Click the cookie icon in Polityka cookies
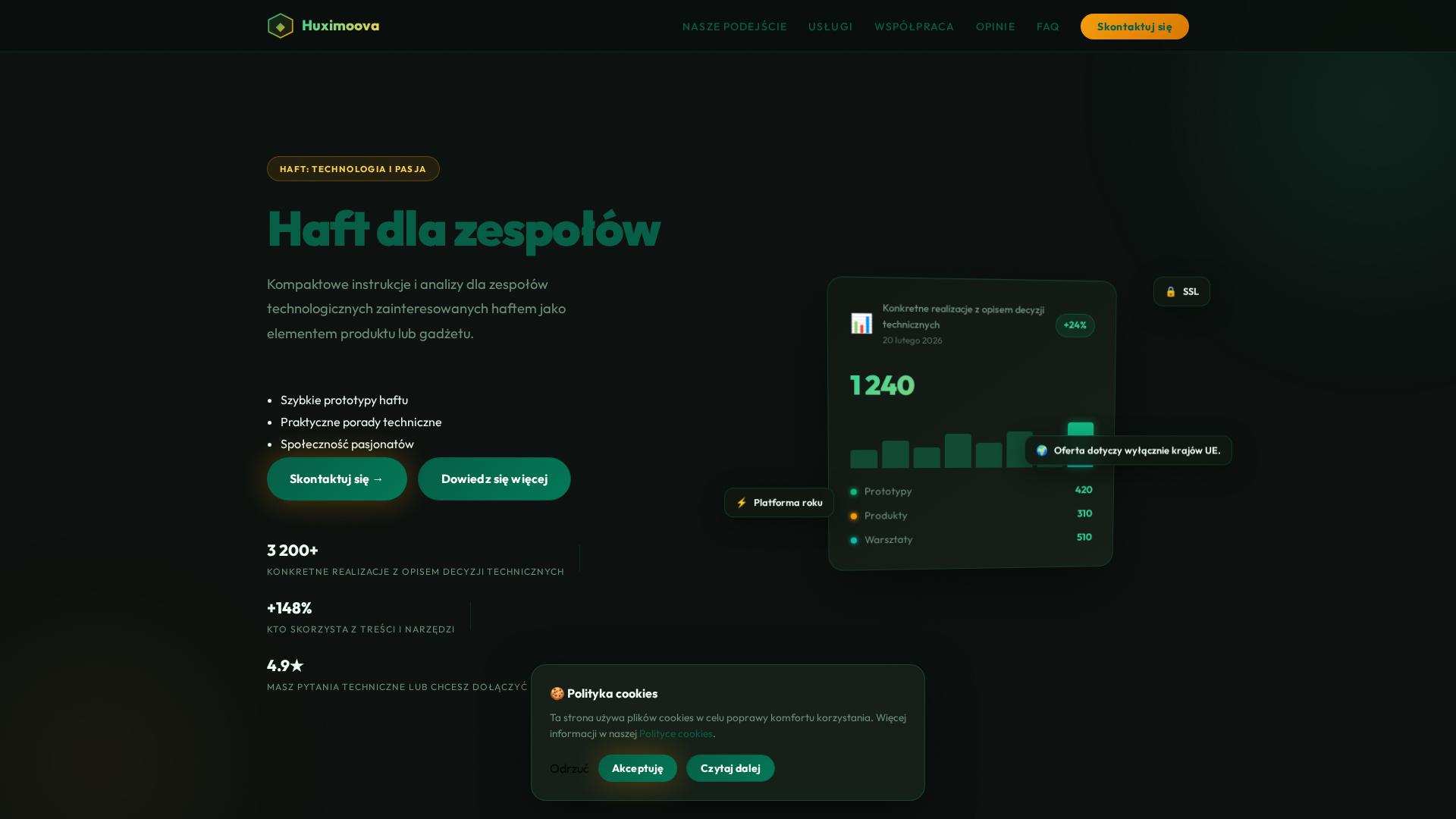 tap(557, 694)
